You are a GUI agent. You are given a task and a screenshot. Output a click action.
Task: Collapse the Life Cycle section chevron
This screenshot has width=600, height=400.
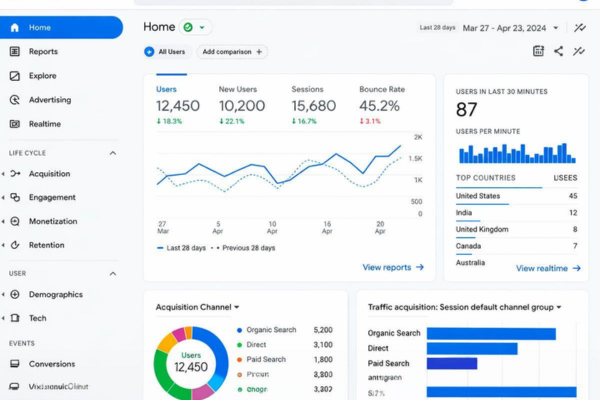pyautogui.click(x=112, y=153)
